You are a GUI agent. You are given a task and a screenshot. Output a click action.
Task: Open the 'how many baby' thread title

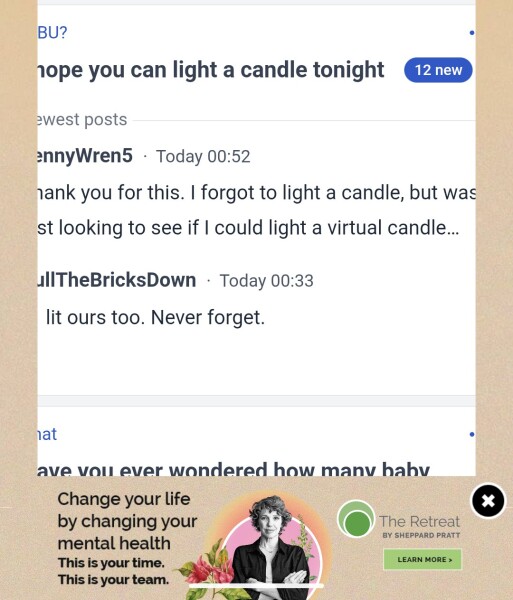[233, 470]
